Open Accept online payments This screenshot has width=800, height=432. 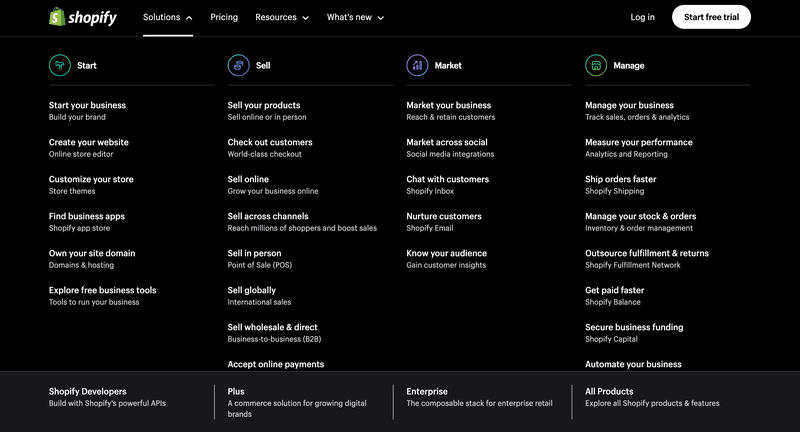[276, 364]
